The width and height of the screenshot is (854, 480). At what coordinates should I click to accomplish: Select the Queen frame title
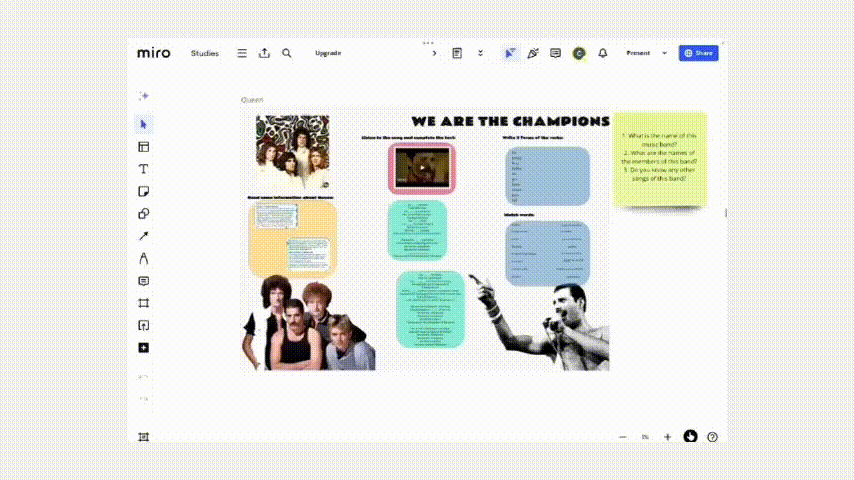tap(252, 100)
